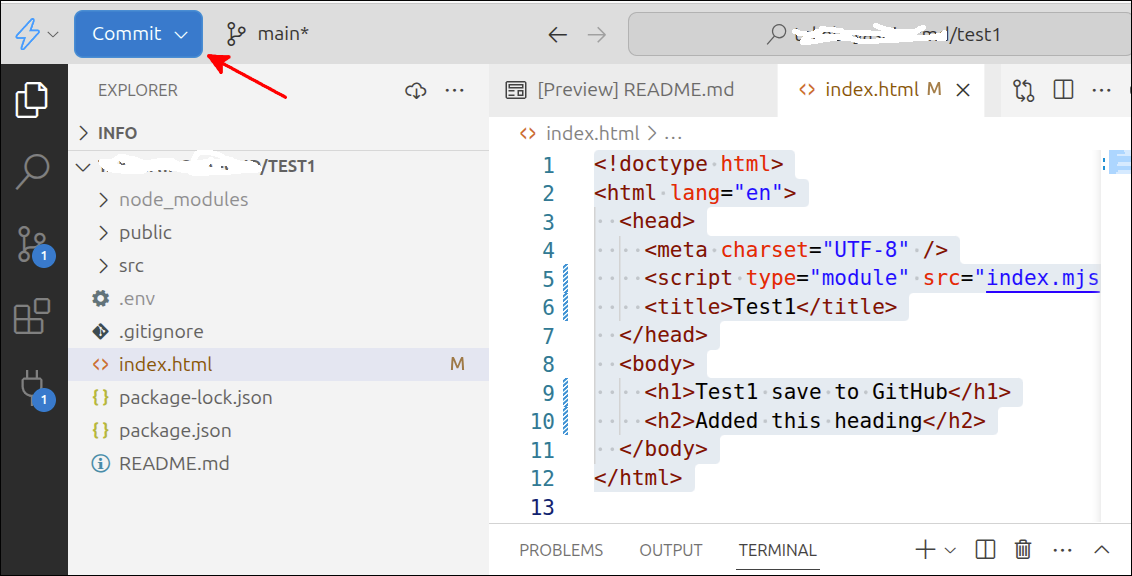Click the trash icon to kill terminal
This screenshot has width=1132, height=576.
click(x=1023, y=549)
